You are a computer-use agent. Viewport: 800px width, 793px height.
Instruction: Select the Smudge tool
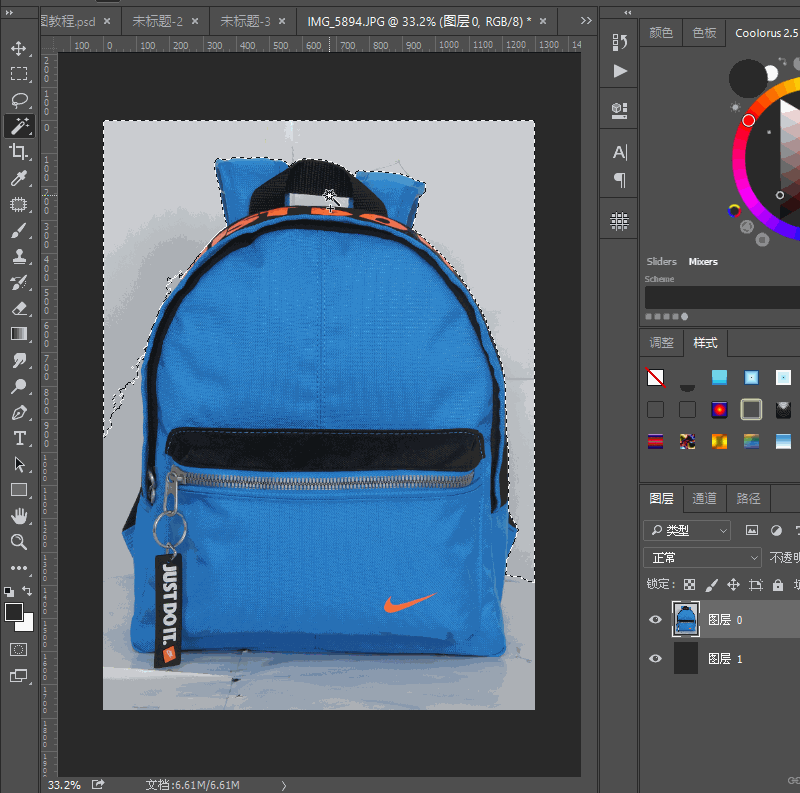[19, 360]
